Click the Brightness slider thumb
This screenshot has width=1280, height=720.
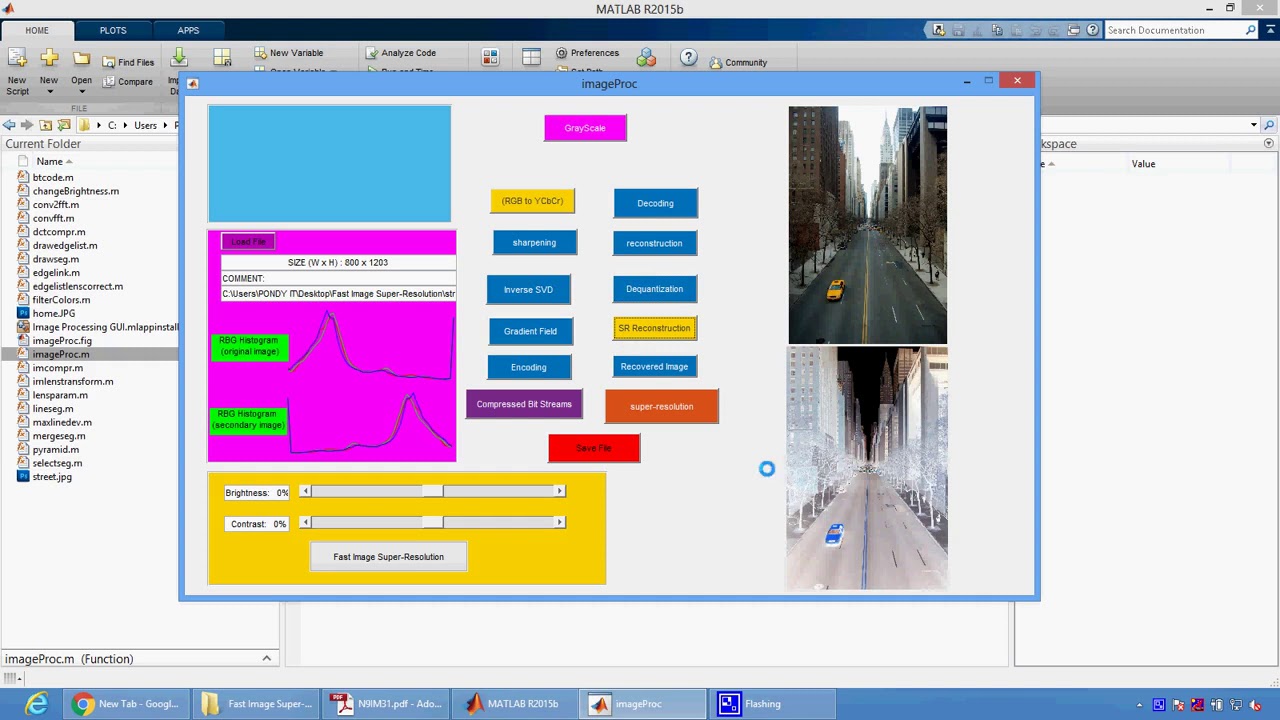(x=432, y=491)
